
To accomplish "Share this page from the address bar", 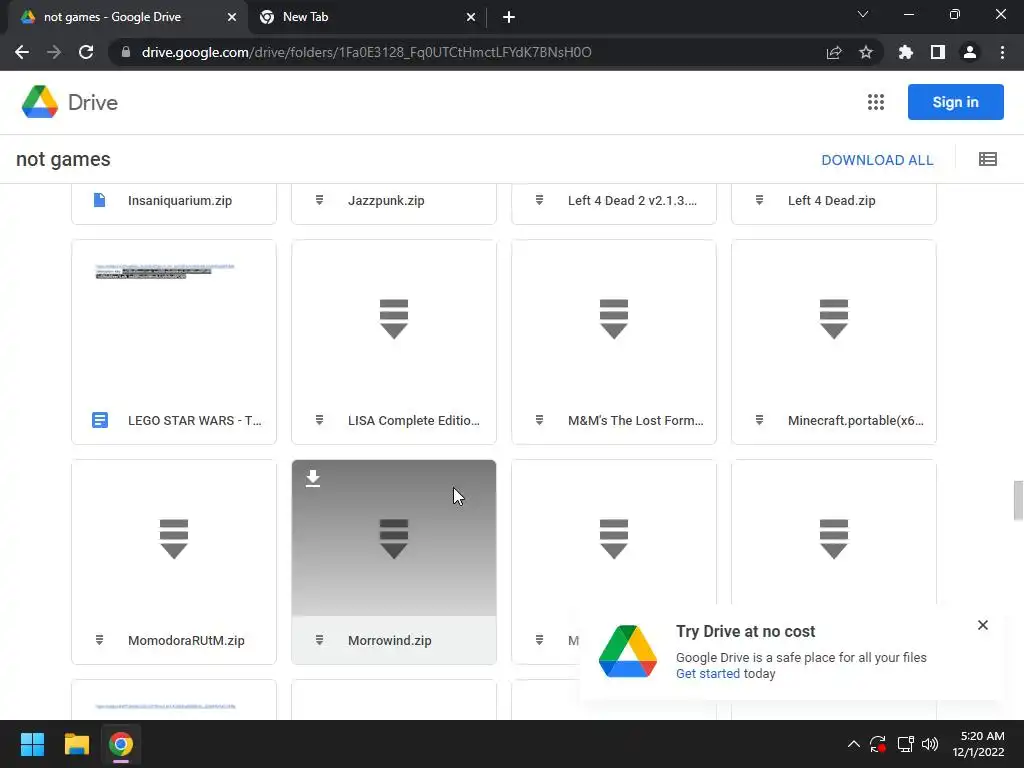I will click(834, 52).
